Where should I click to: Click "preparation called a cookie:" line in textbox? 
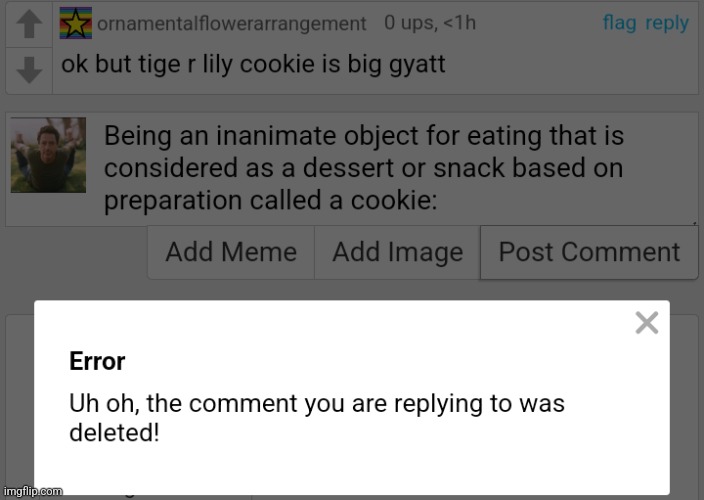pos(270,200)
